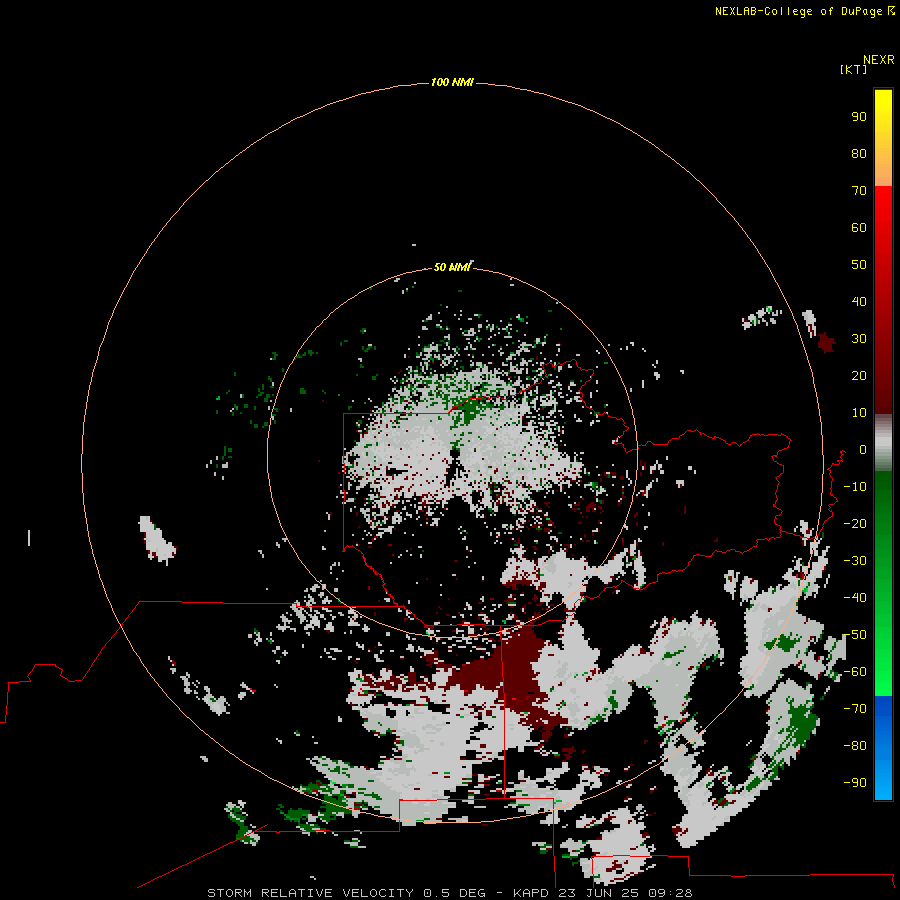Click the -30 value on the velocity scale
Viewport: 900px width, 900px height.
pos(855,561)
